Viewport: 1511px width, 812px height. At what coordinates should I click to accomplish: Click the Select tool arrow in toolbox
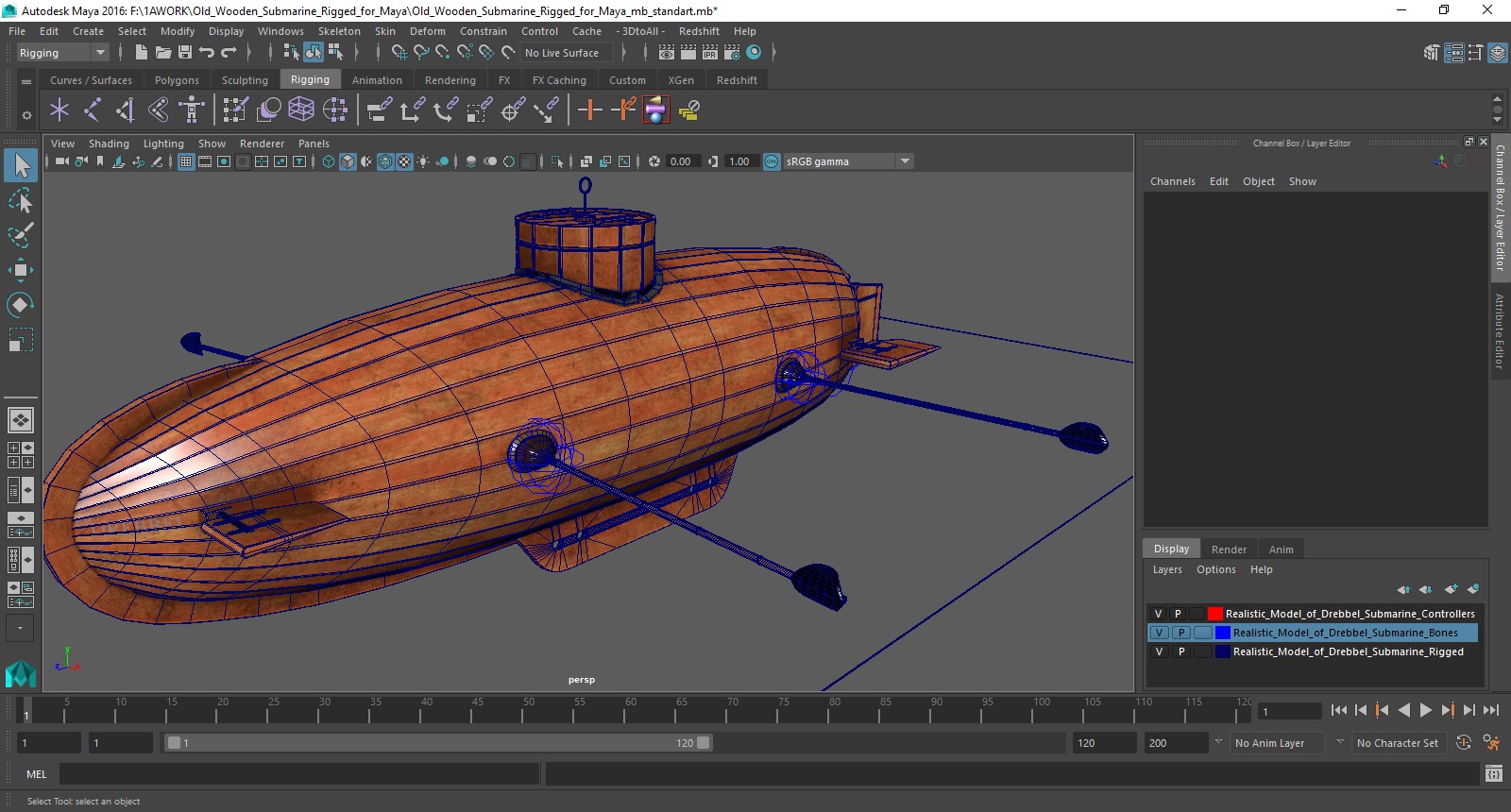(21, 165)
